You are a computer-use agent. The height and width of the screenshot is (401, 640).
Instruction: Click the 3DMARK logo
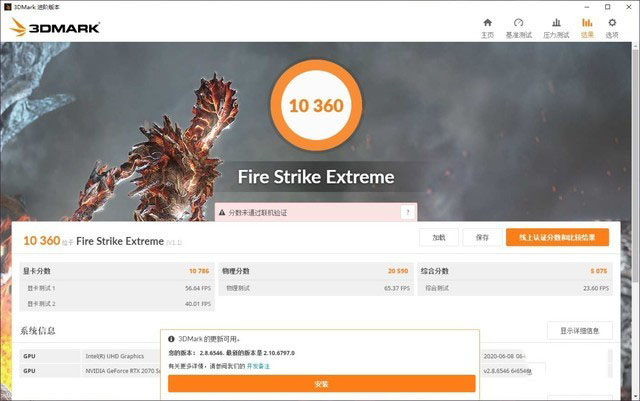point(55,27)
